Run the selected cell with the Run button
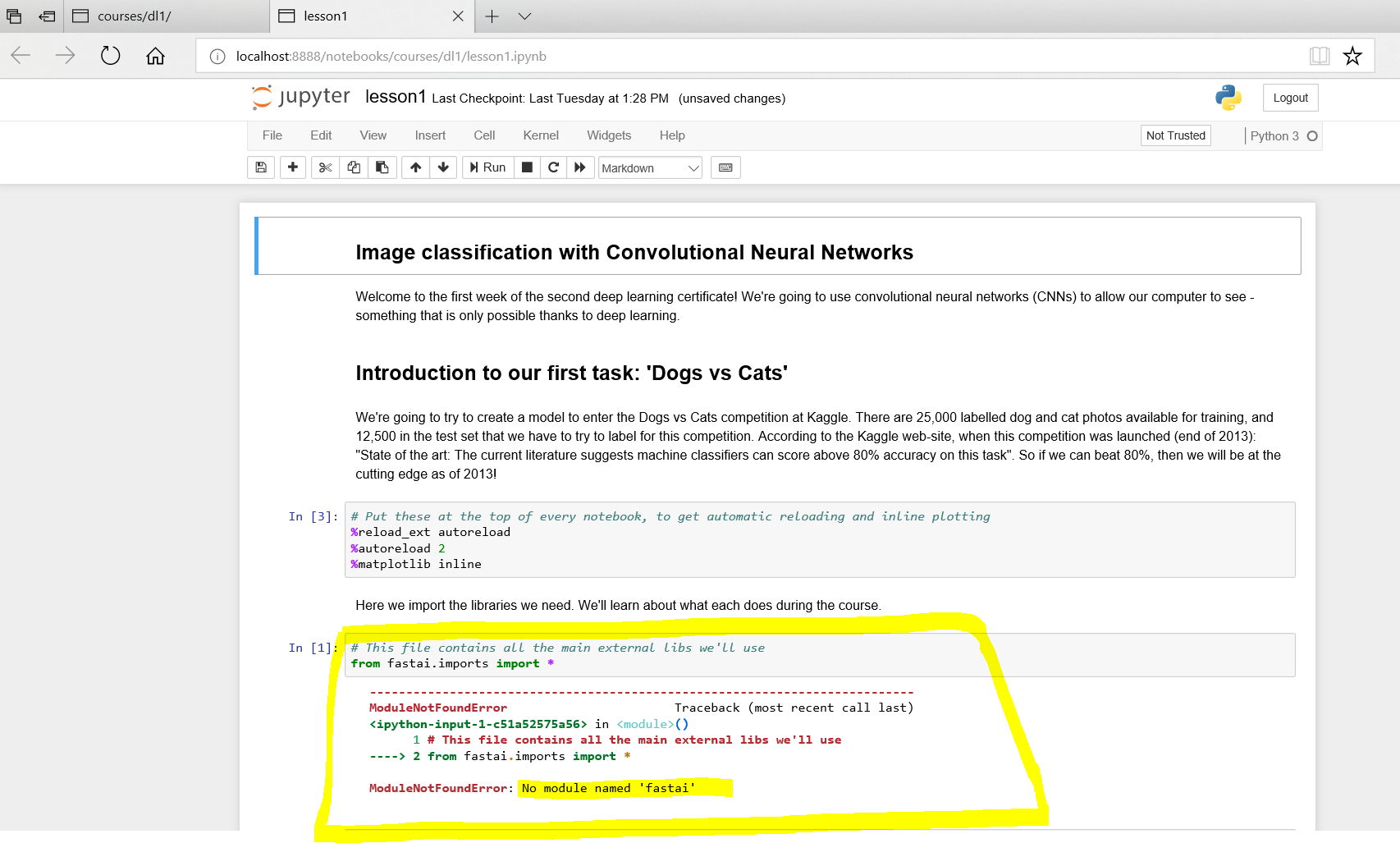 click(487, 167)
